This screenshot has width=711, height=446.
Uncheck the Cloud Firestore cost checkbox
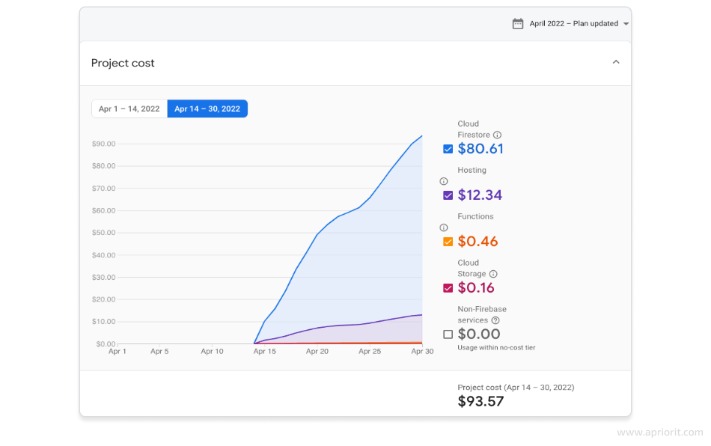(448, 149)
